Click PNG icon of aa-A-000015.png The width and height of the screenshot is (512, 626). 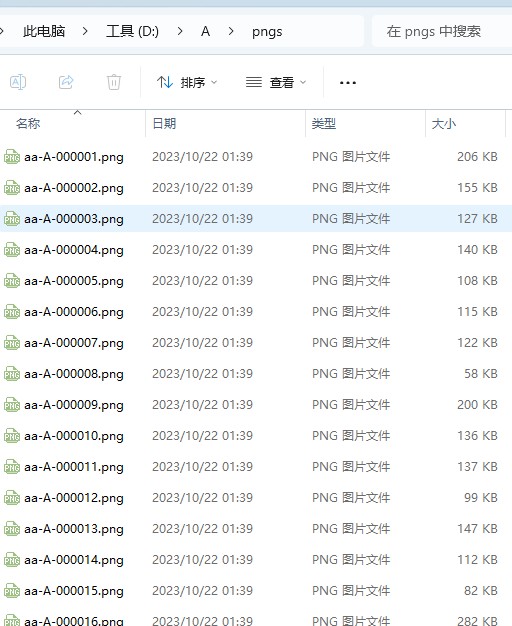point(12,591)
